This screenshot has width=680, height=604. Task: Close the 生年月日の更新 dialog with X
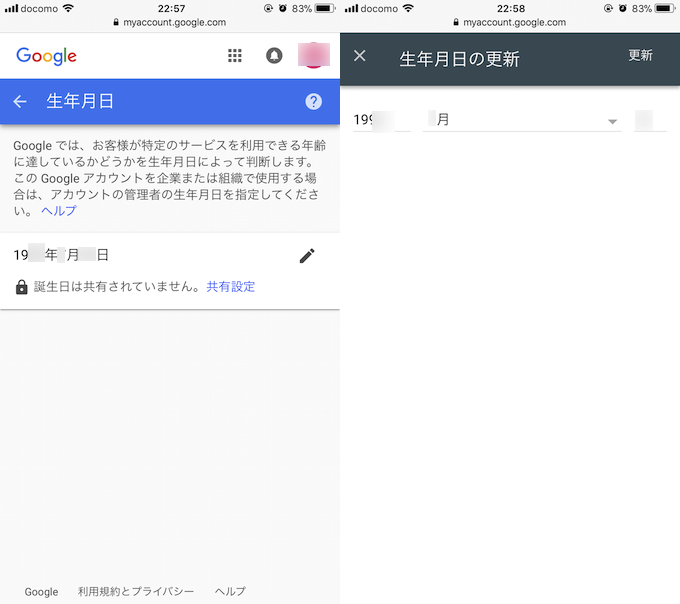[360, 56]
